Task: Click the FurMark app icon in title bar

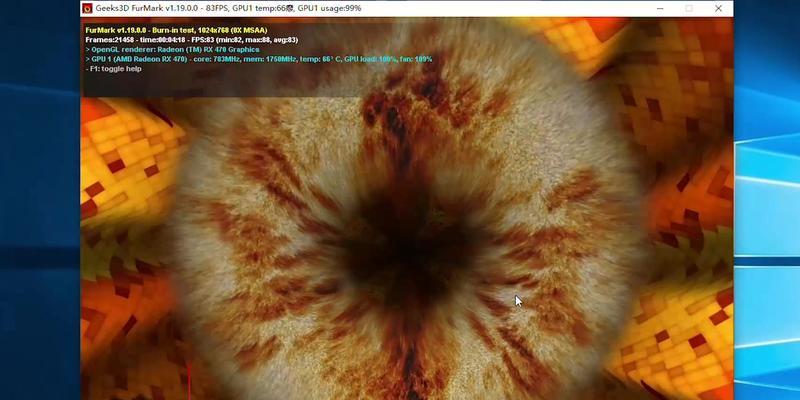Action: tap(87, 8)
